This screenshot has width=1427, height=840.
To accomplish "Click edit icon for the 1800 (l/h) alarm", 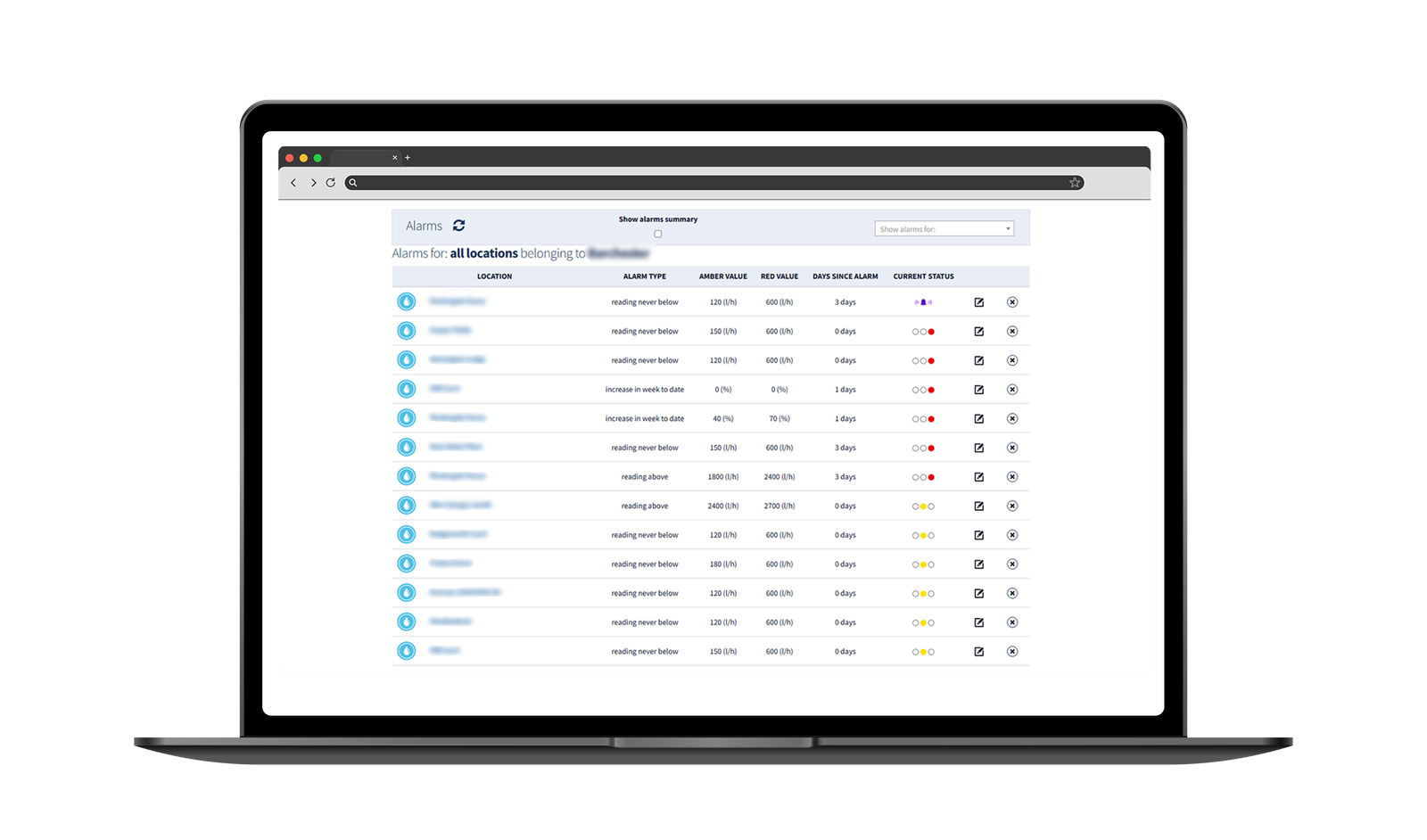I will (978, 477).
